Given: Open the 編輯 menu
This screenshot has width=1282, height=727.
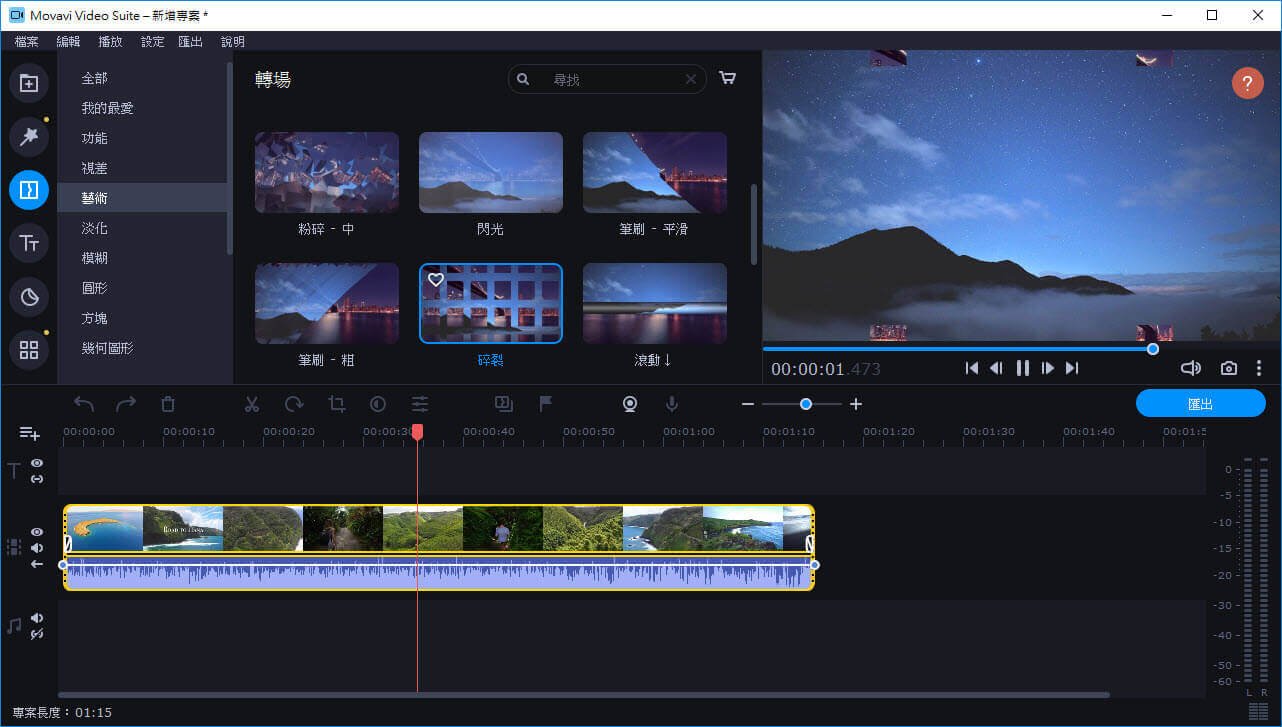Looking at the screenshot, I should (x=68, y=41).
